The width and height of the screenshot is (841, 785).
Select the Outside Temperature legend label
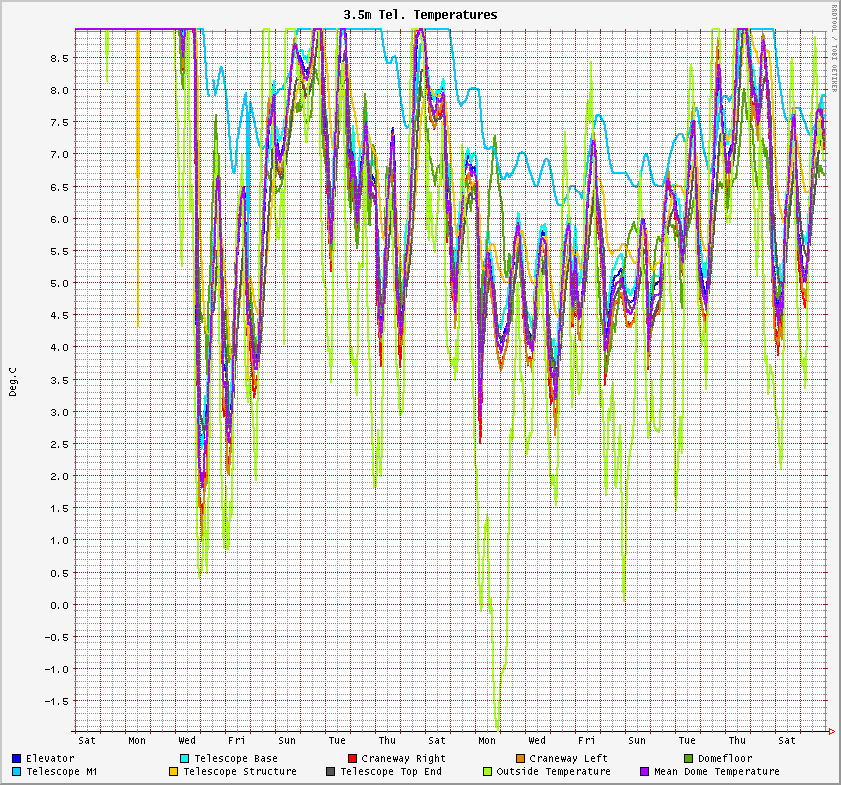click(x=553, y=771)
